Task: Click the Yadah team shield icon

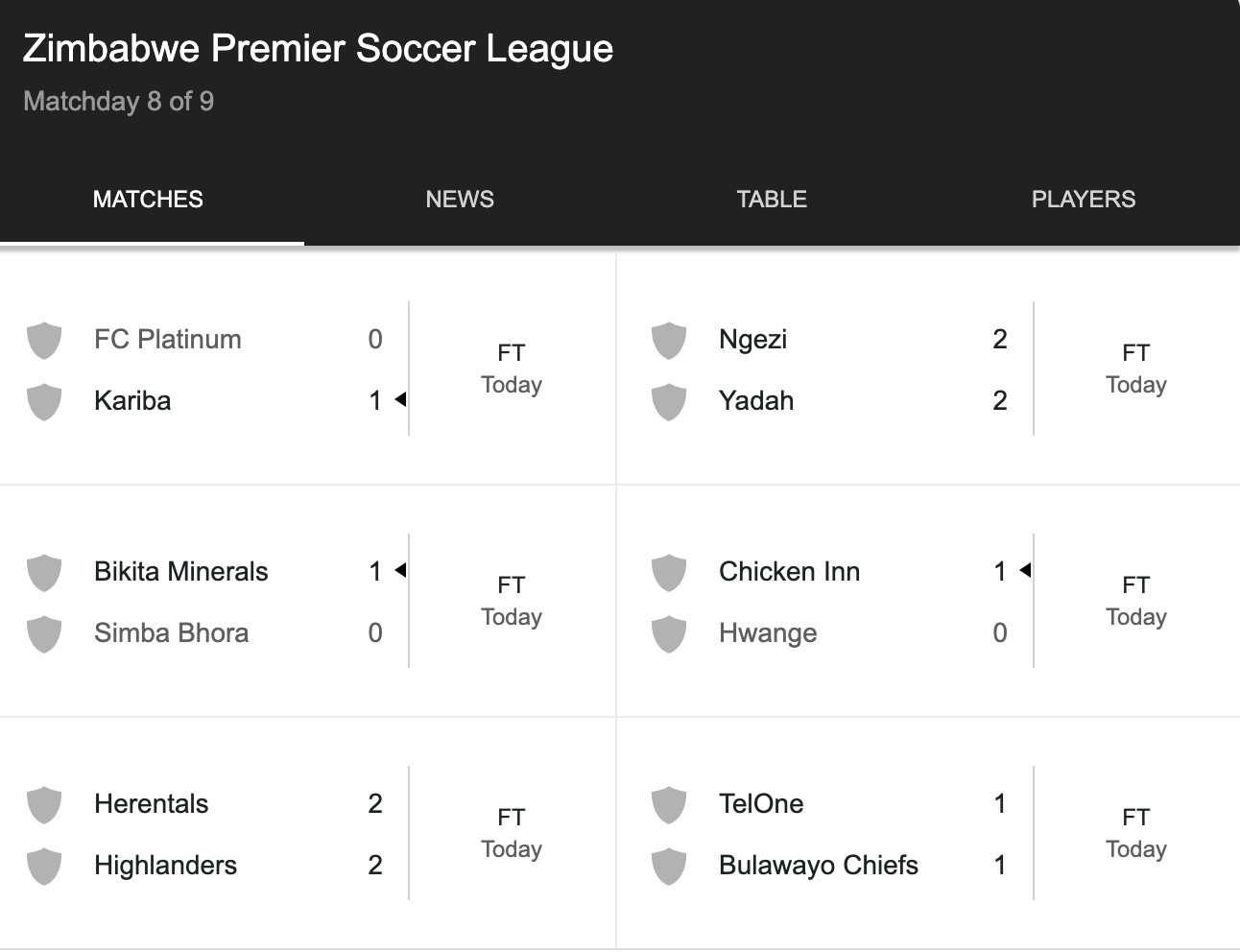Action: (x=669, y=401)
